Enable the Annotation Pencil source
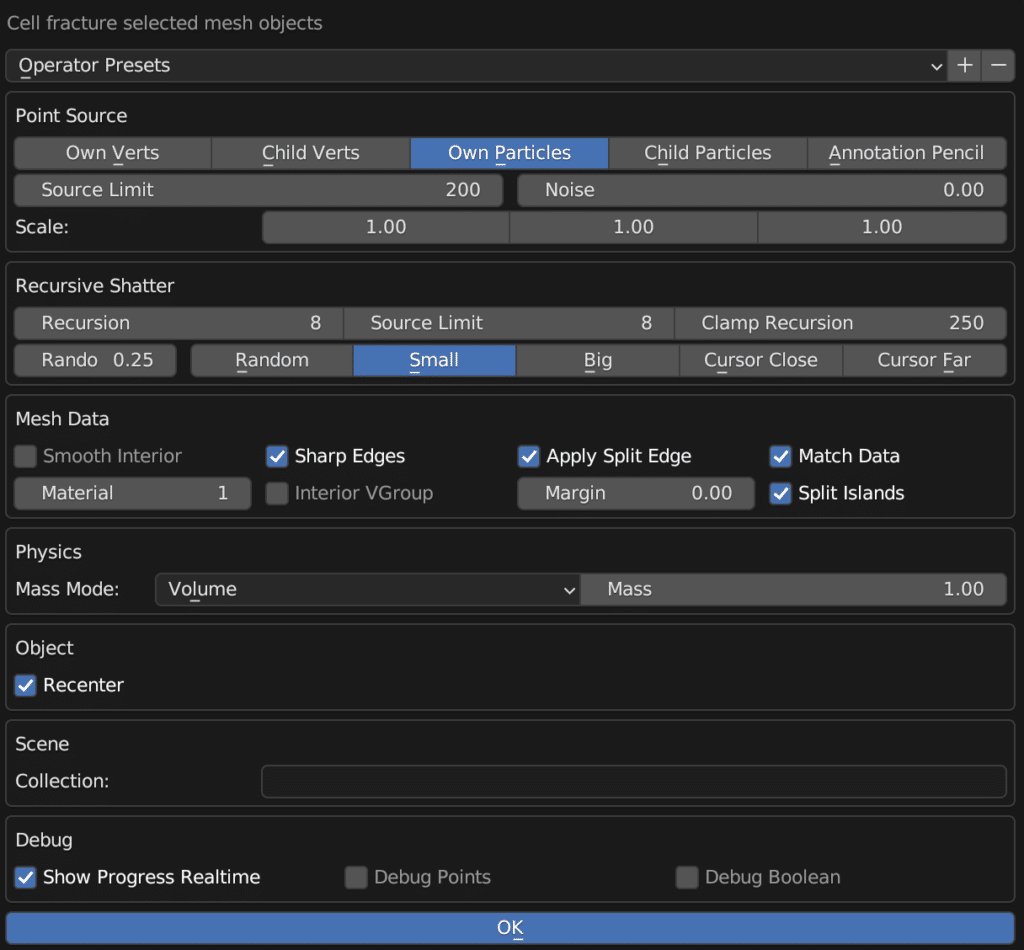This screenshot has width=1024, height=950. click(906, 153)
